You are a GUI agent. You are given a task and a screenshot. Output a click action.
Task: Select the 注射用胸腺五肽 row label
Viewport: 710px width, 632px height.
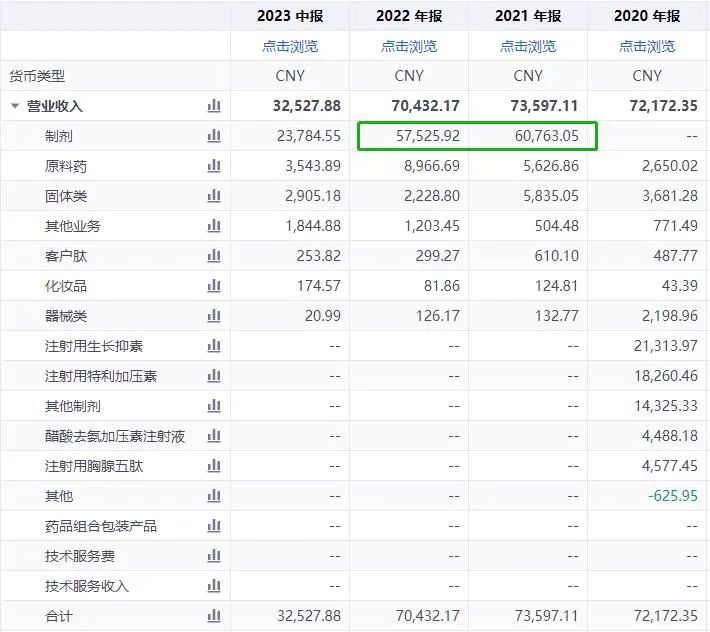[x=94, y=466]
